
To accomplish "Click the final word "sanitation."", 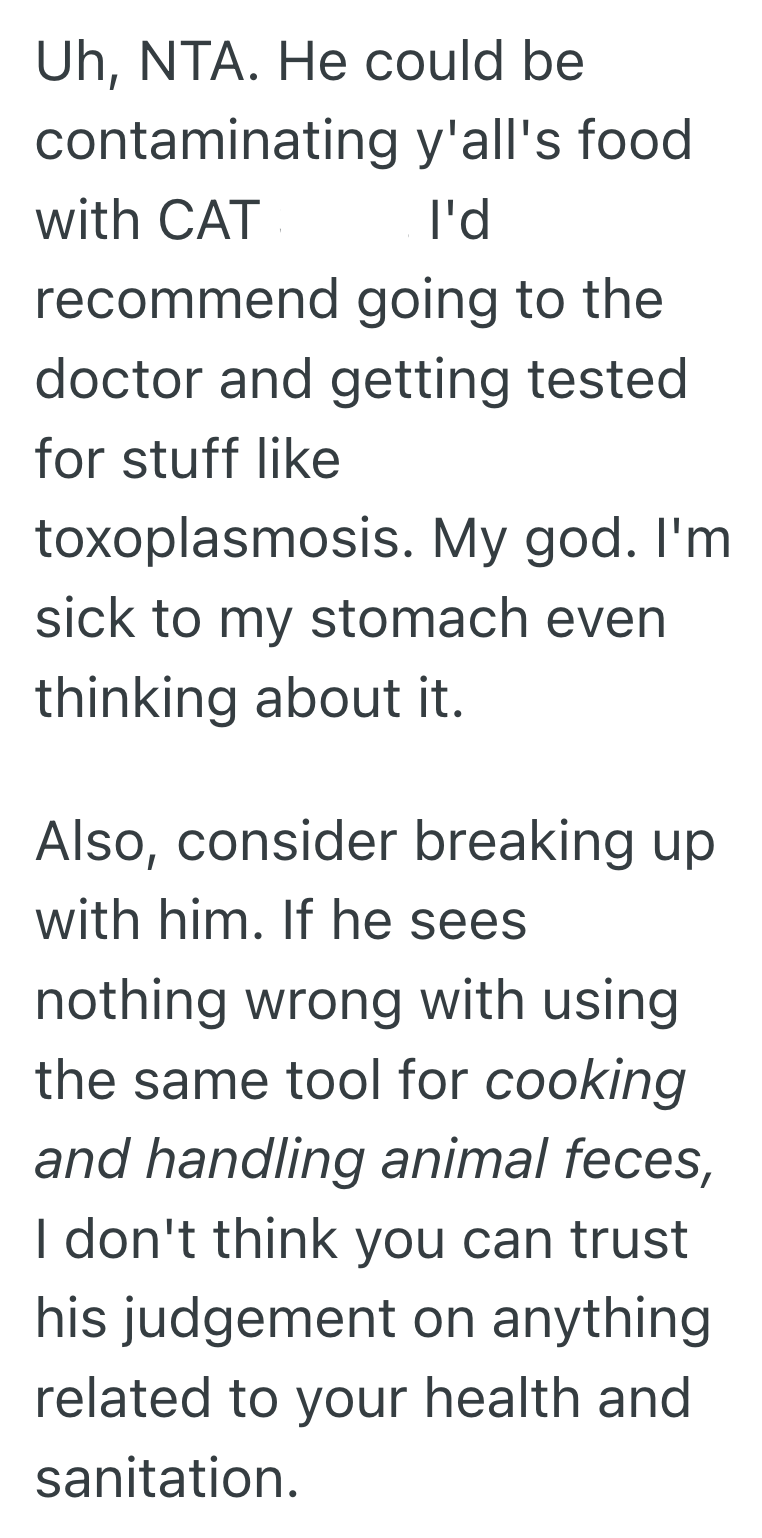I will [166, 1478].
